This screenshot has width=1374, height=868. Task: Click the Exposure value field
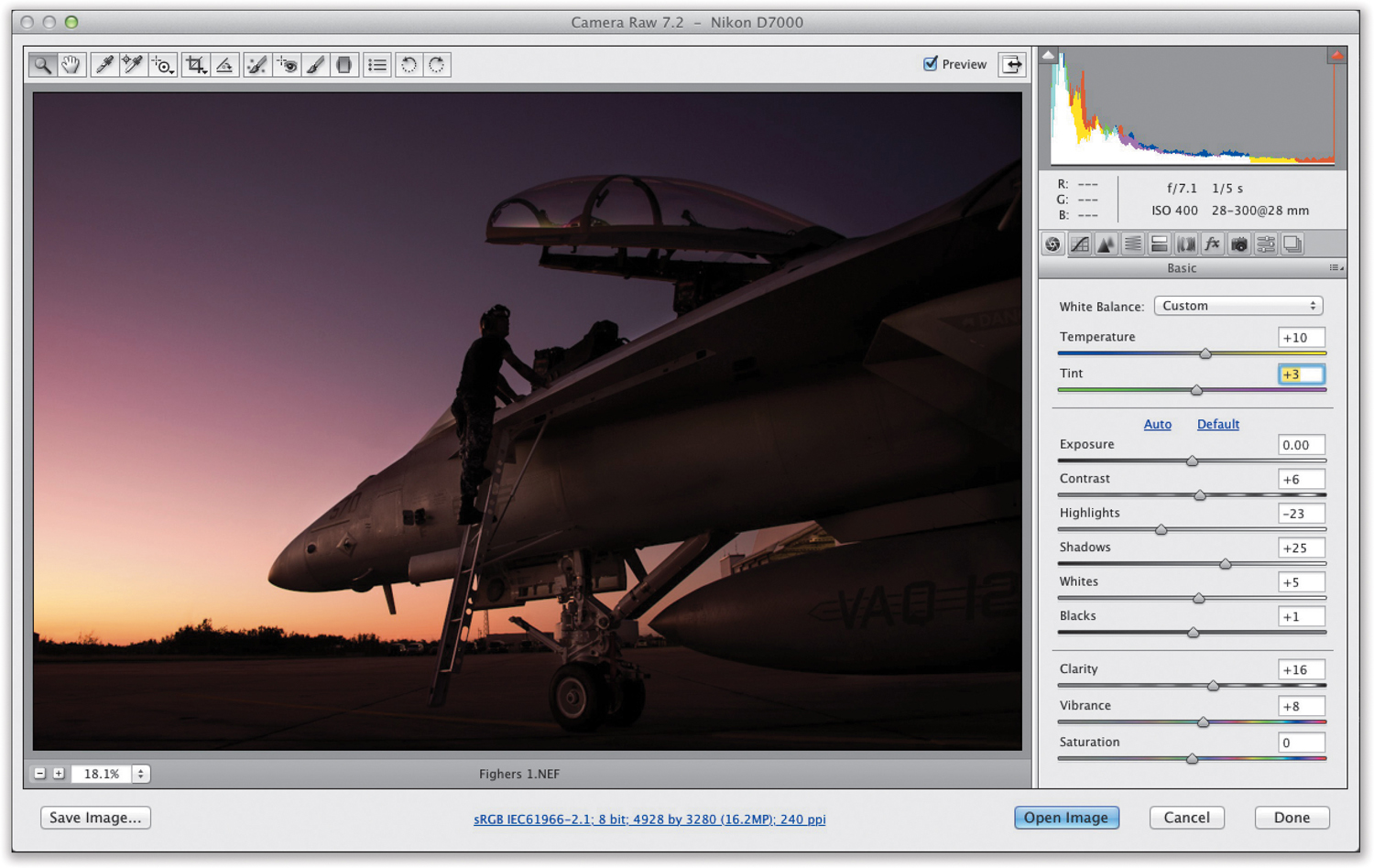pos(1302,445)
